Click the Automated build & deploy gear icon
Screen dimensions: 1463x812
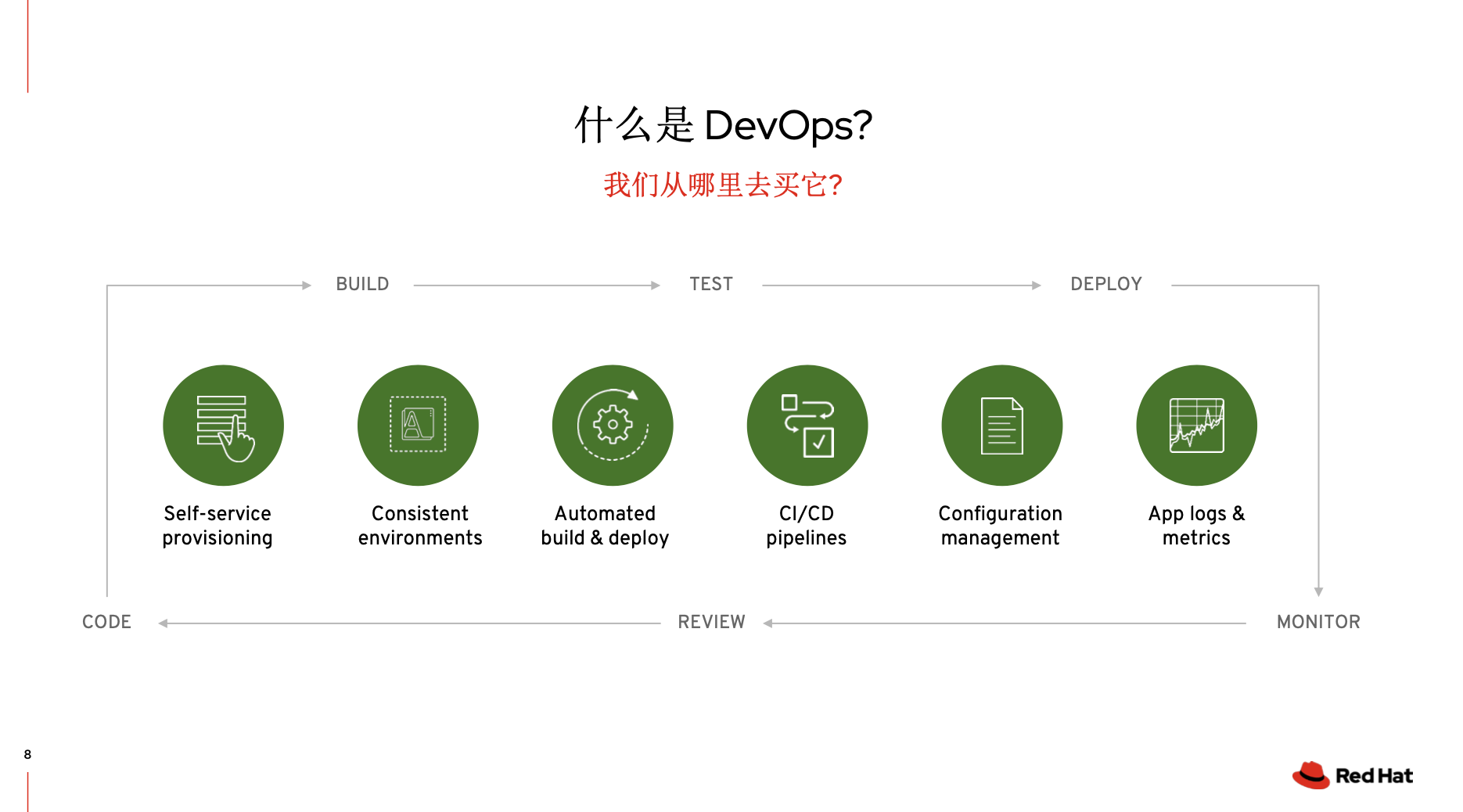click(613, 425)
